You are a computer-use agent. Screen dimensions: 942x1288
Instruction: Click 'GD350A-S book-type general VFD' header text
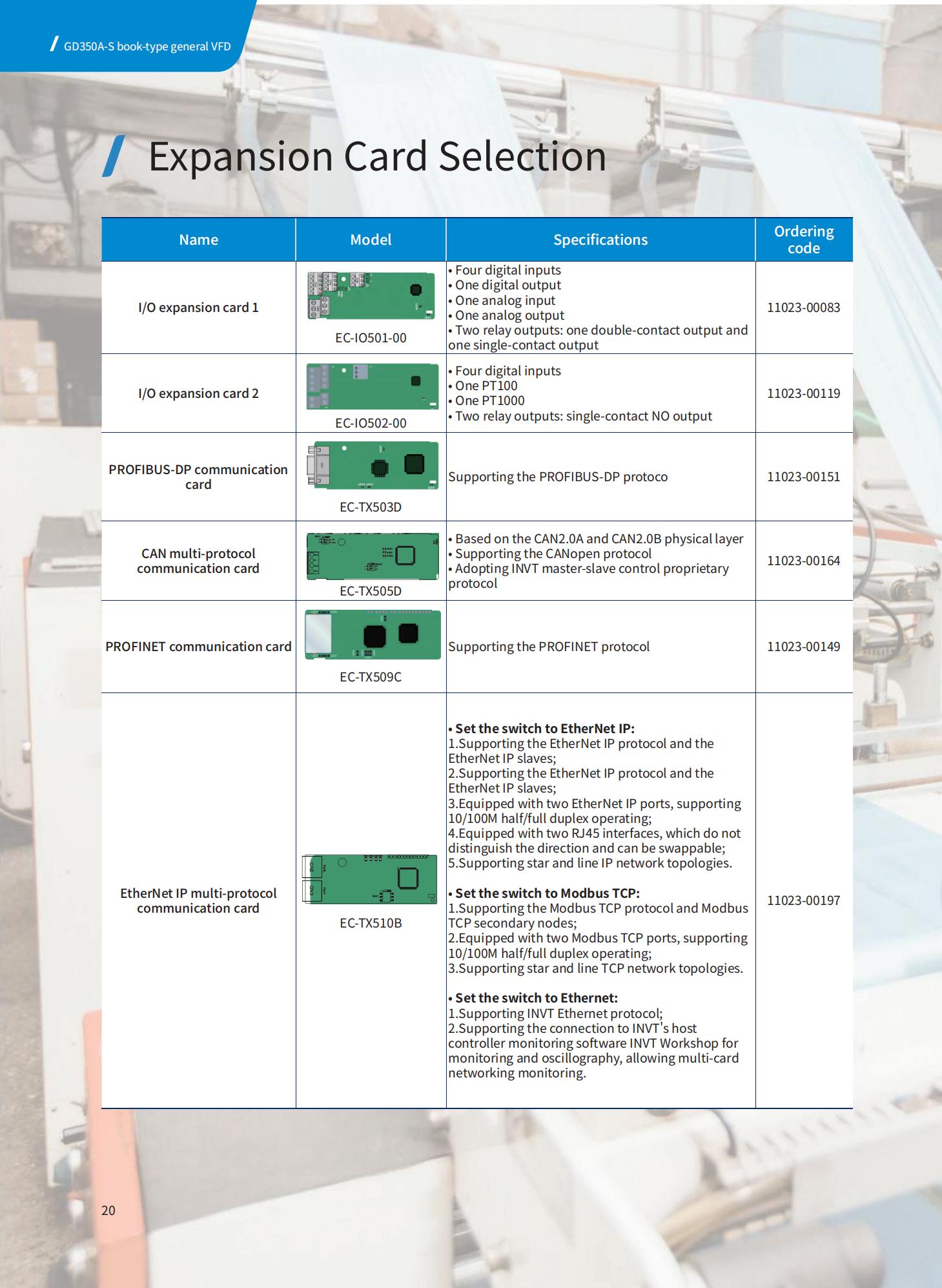(147, 47)
